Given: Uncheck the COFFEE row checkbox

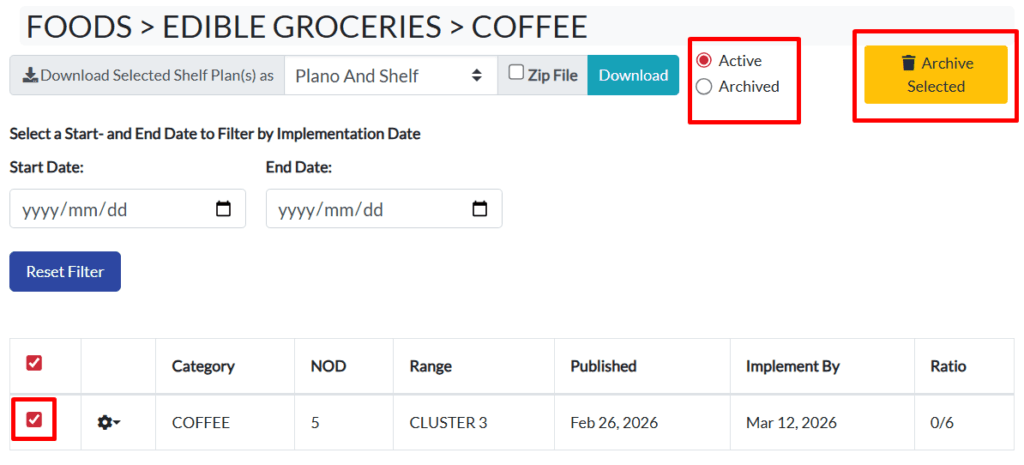Looking at the screenshot, I should [34, 420].
